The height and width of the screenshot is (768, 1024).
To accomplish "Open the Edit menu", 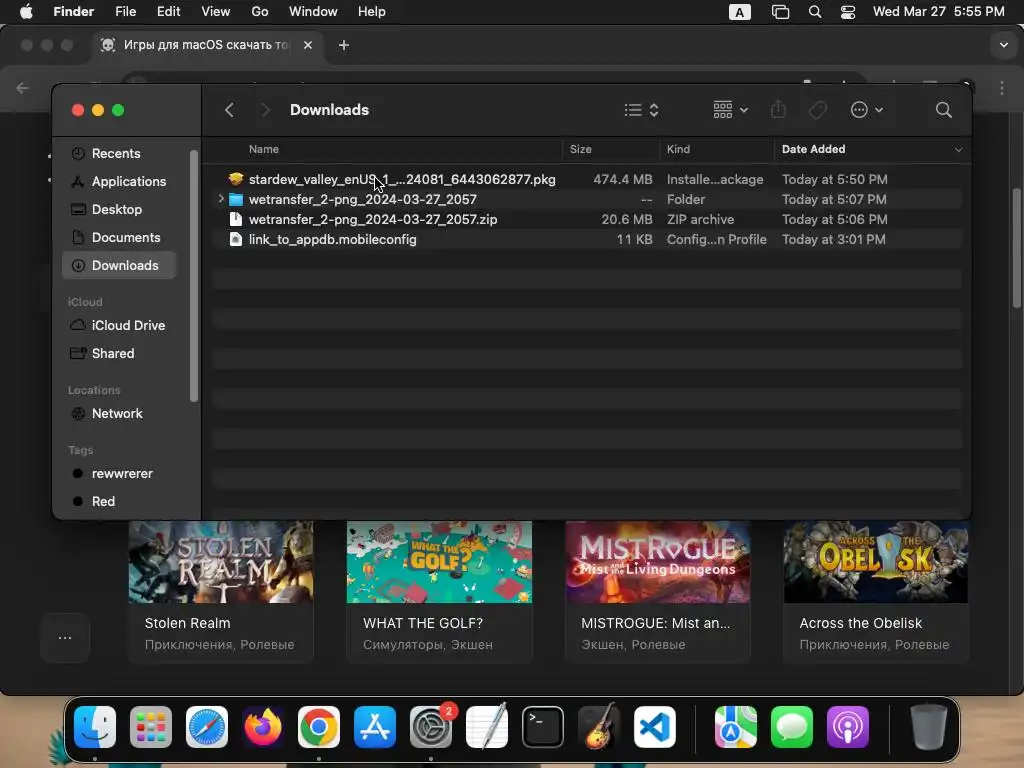I will pos(168,12).
